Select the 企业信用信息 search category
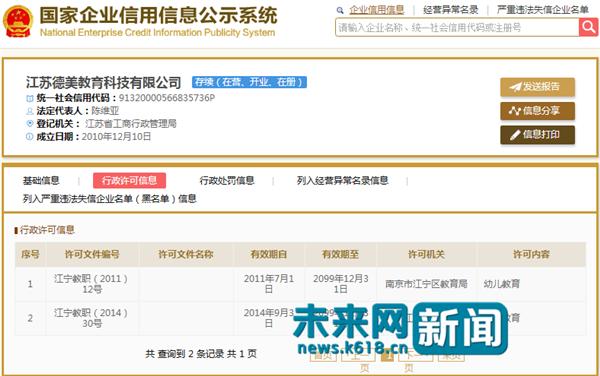600x376 pixels. click(377, 10)
